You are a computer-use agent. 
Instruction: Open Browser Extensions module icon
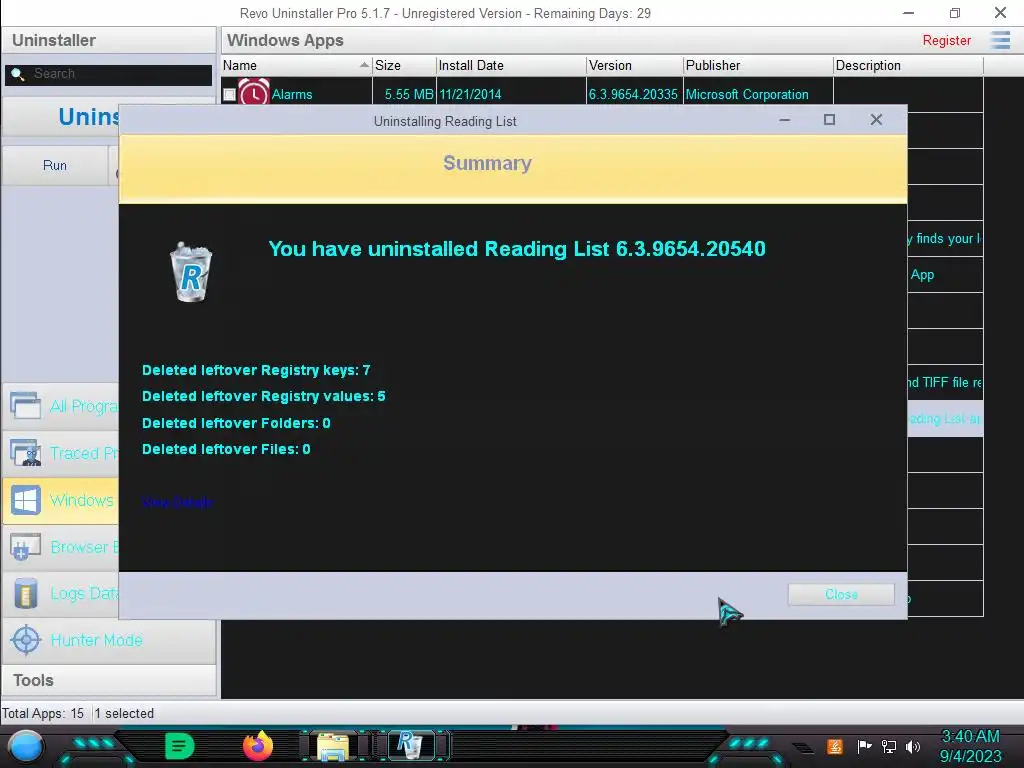click(x=25, y=547)
